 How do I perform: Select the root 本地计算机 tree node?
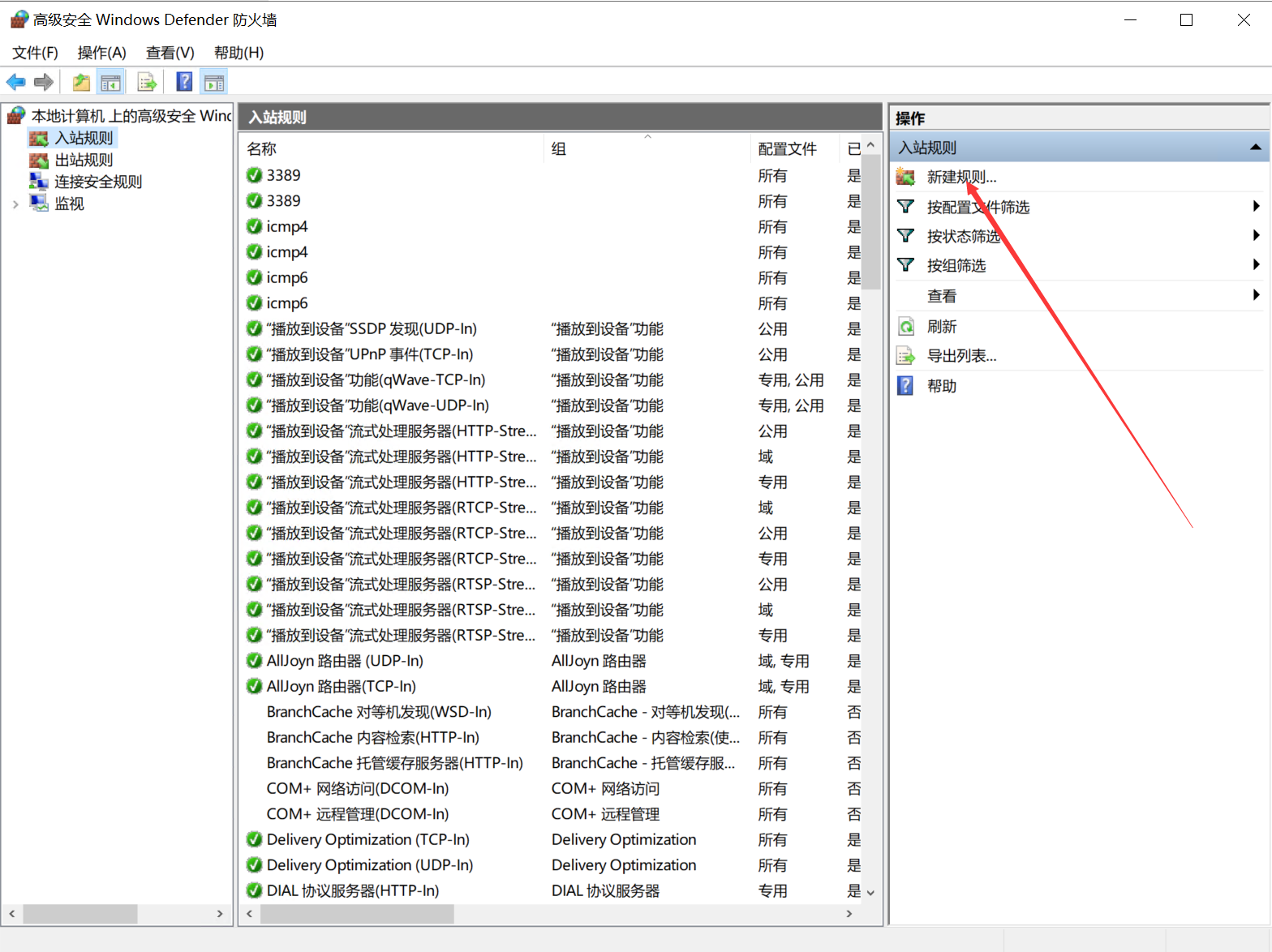[131, 116]
